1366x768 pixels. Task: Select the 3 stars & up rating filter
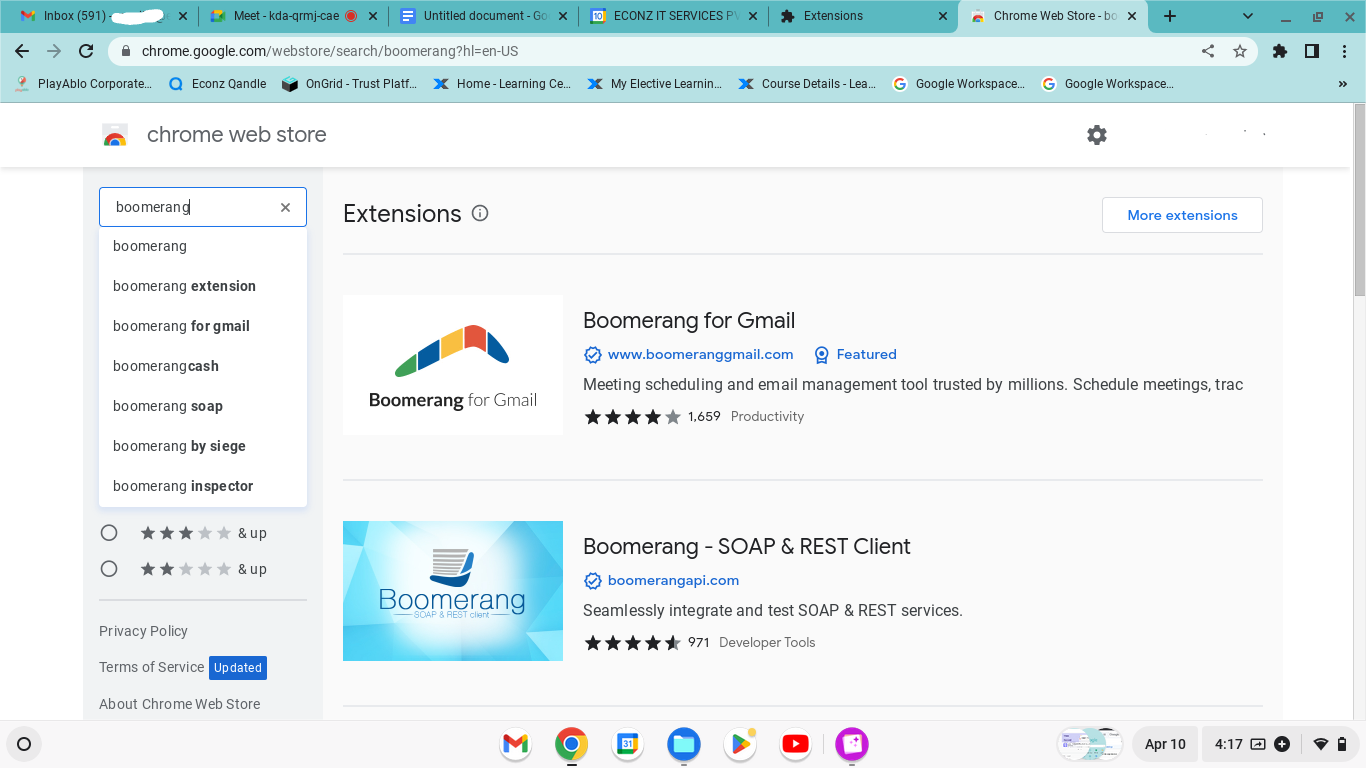click(x=109, y=533)
